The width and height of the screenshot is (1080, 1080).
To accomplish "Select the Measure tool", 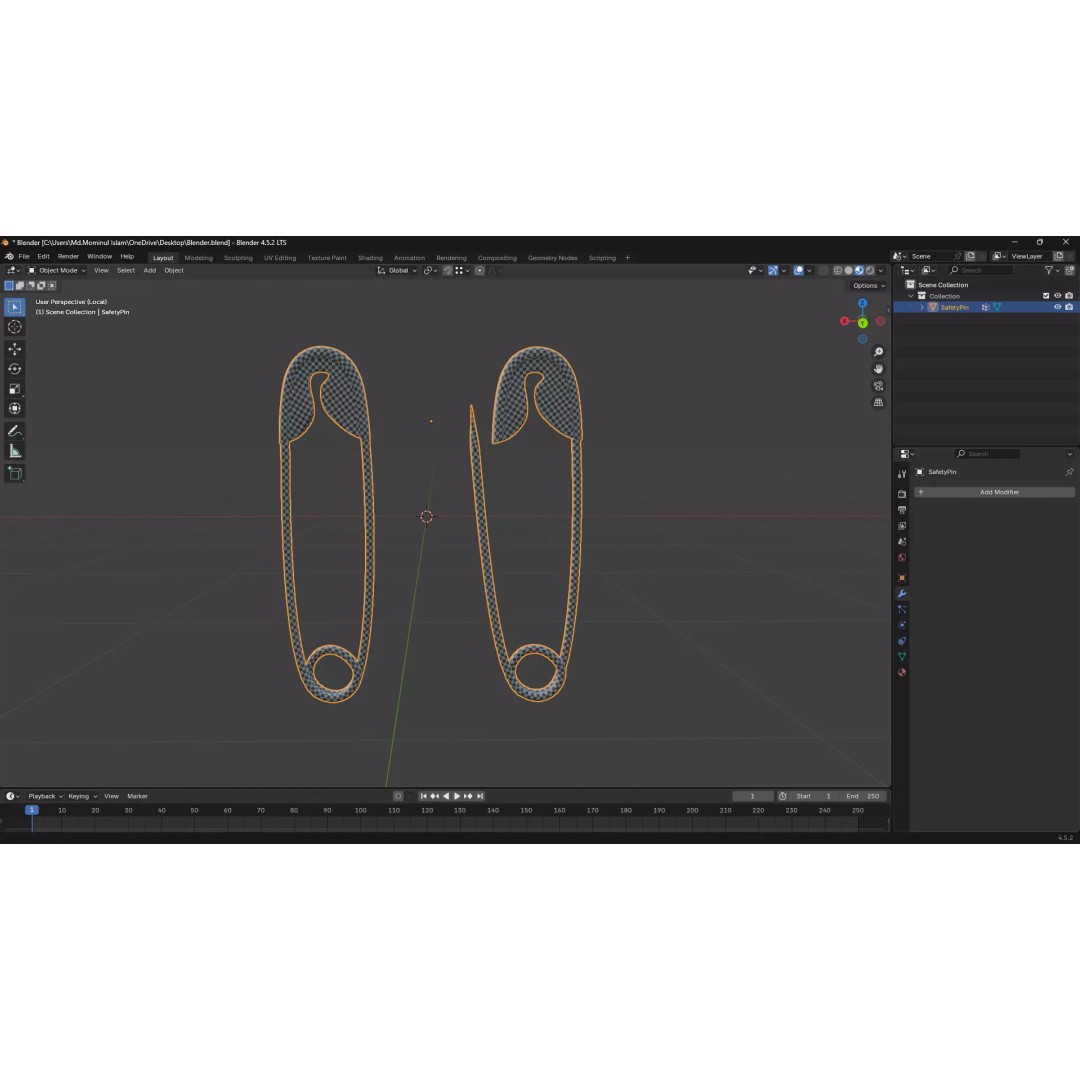I will tap(14, 451).
